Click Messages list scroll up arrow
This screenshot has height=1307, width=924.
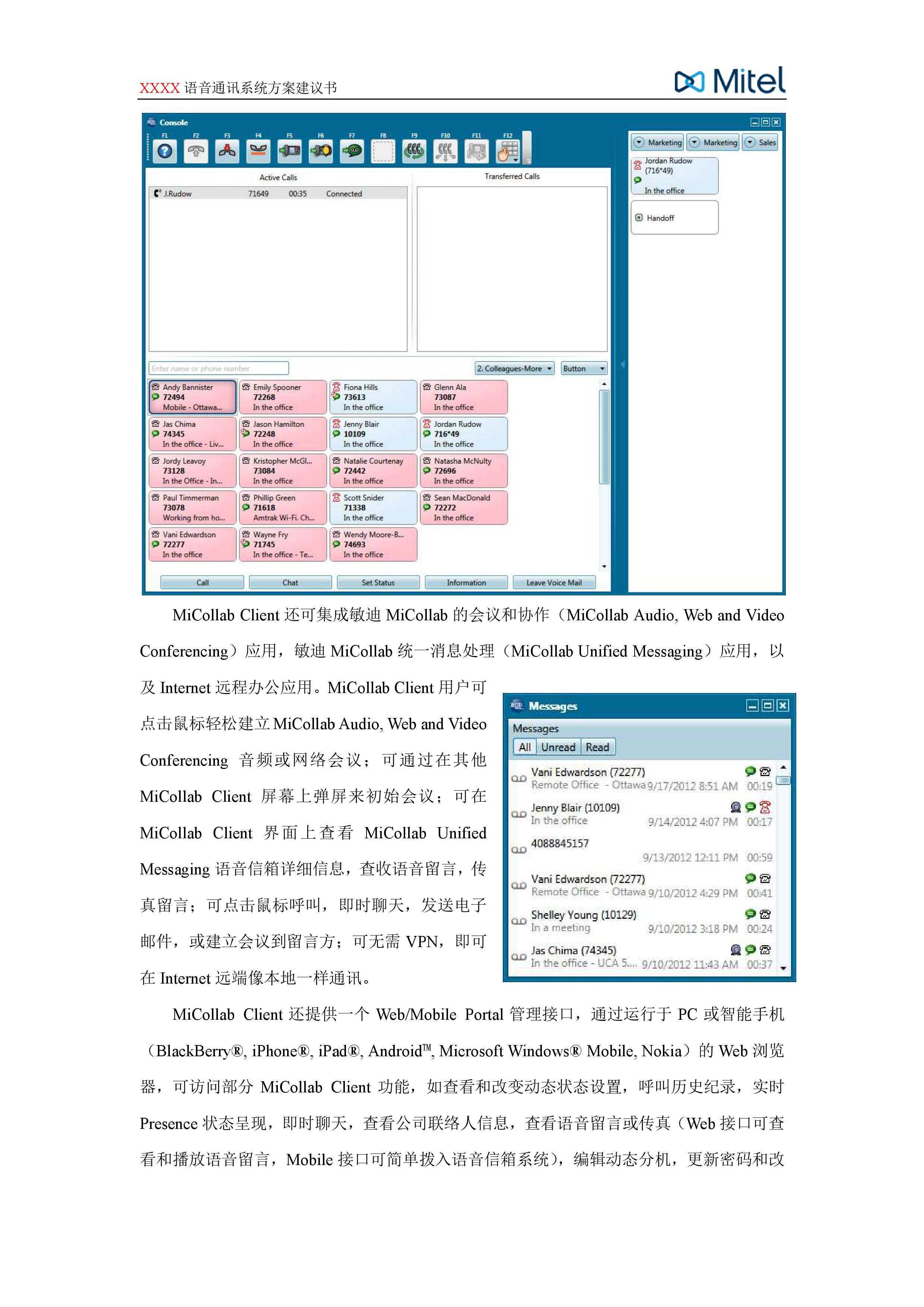[783, 768]
